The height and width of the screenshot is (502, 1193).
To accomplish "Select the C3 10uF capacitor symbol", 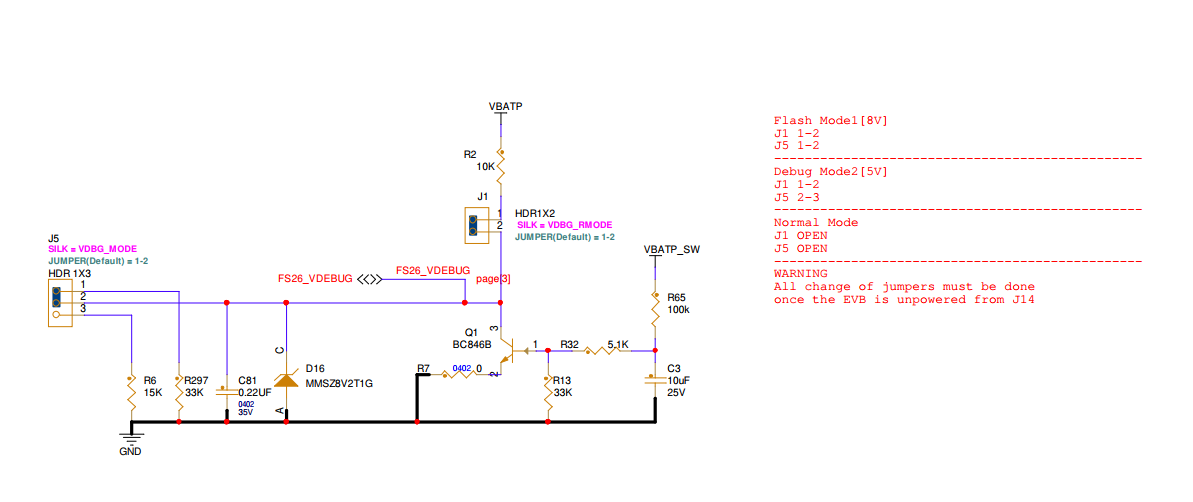I will (654, 380).
